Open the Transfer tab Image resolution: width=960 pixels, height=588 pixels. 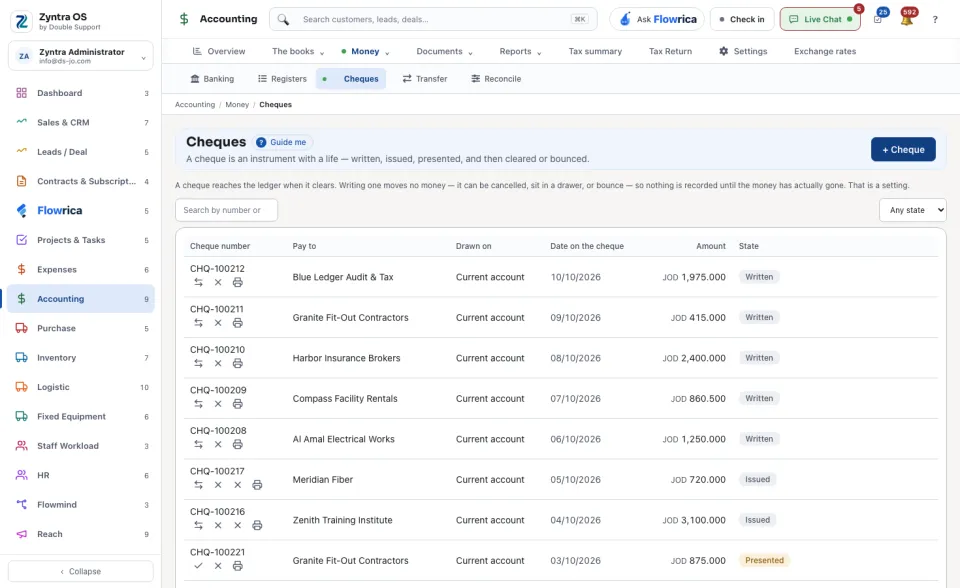pos(425,79)
